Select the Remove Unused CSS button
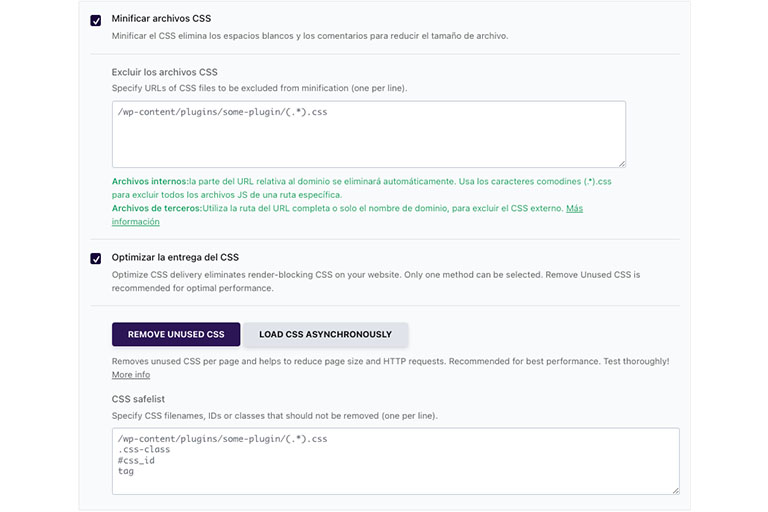The height and width of the screenshot is (512, 768). point(176,334)
